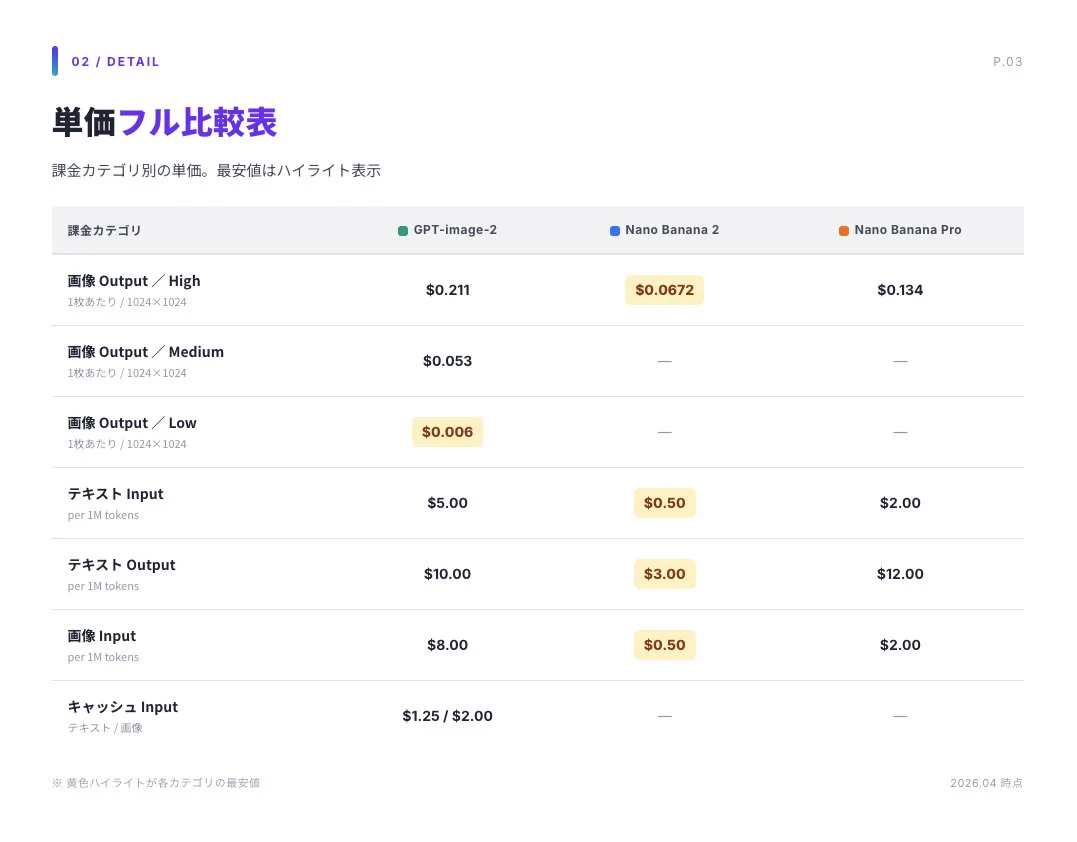Click the orange square beside Nano Banana Pro
The image size is (1077, 842).
pyautogui.click(x=843, y=231)
